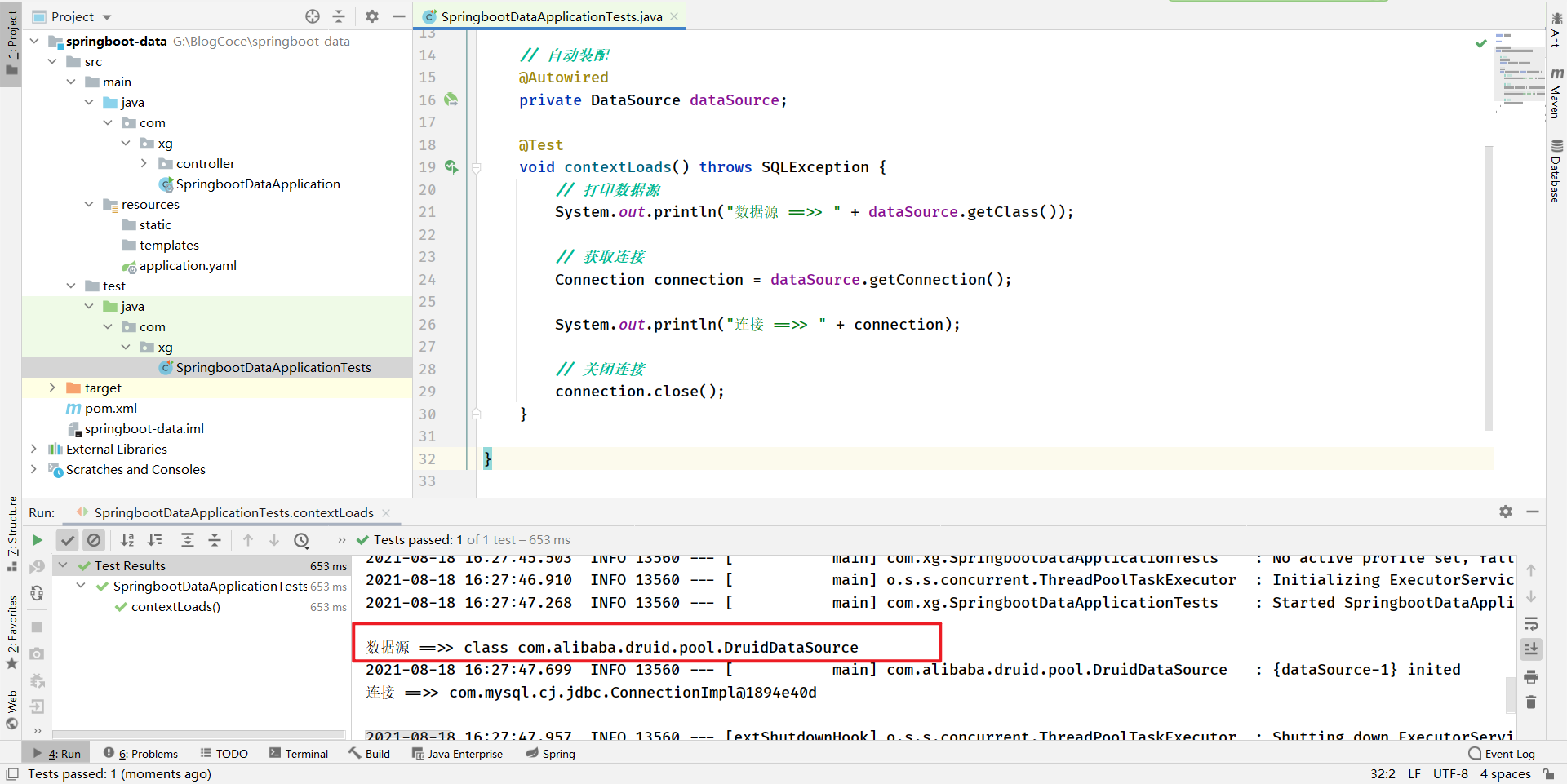Collapse the springboot-data root node
Viewport: 1567px width, 784px height.
(34, 41)
